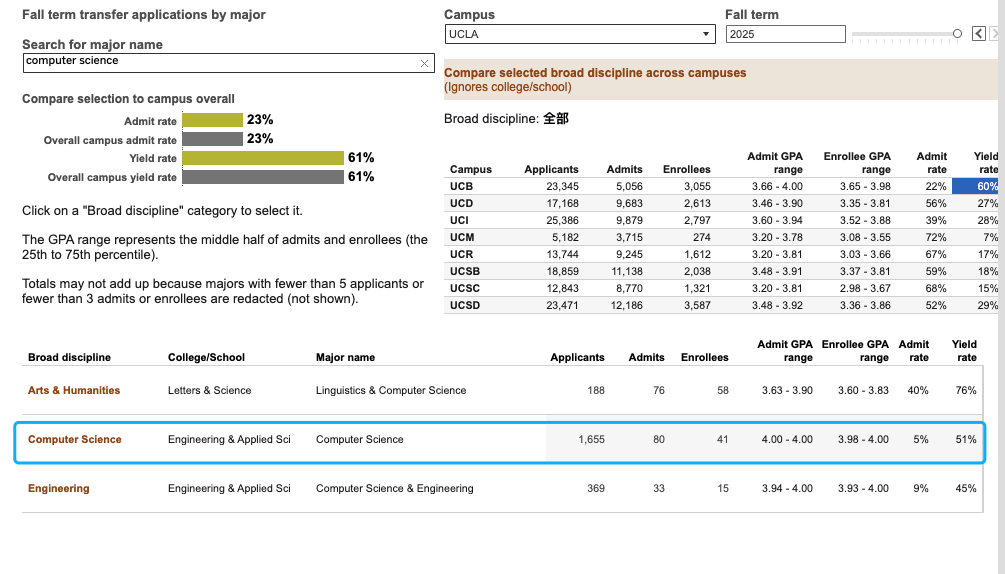Select the Arts & Humanities broad discipline

coord(74,390)
